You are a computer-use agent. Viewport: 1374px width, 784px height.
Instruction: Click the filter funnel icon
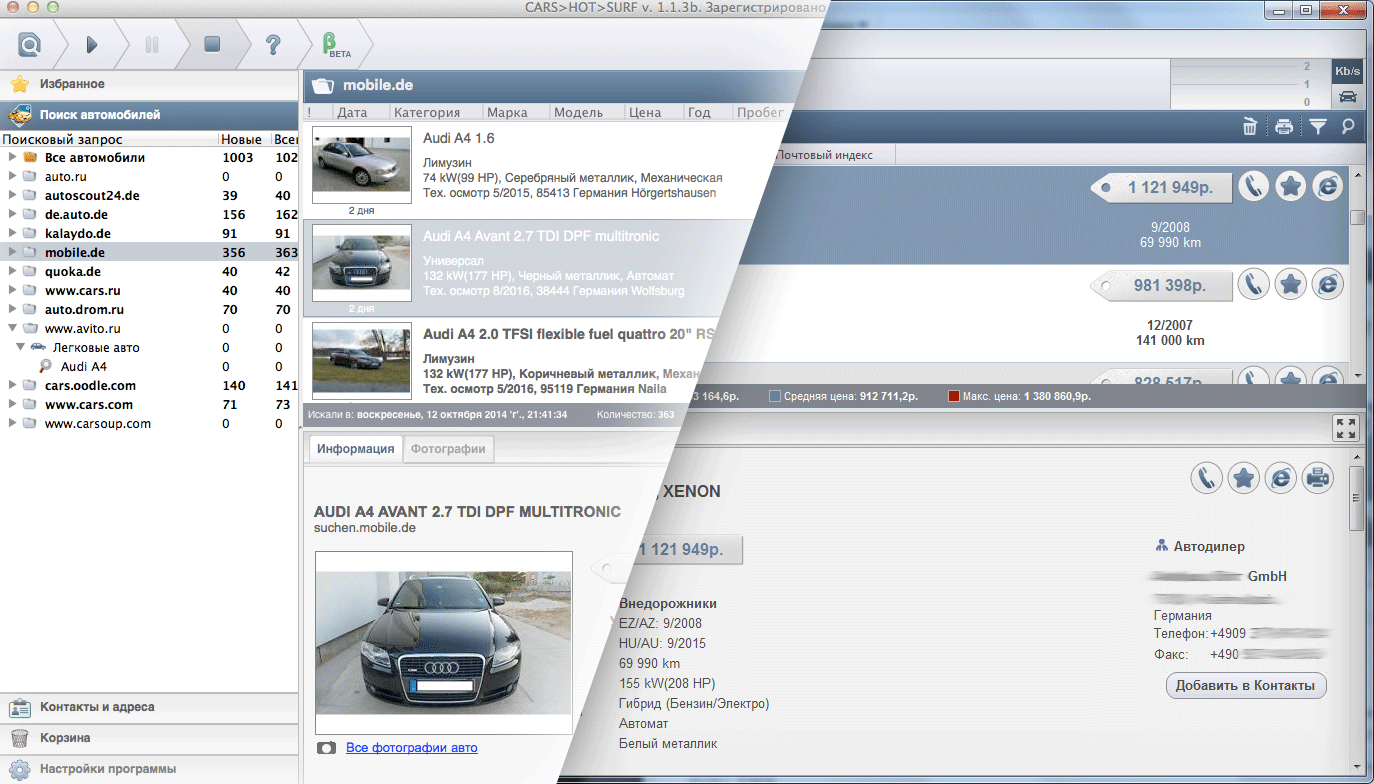[x=1318, y=126]
